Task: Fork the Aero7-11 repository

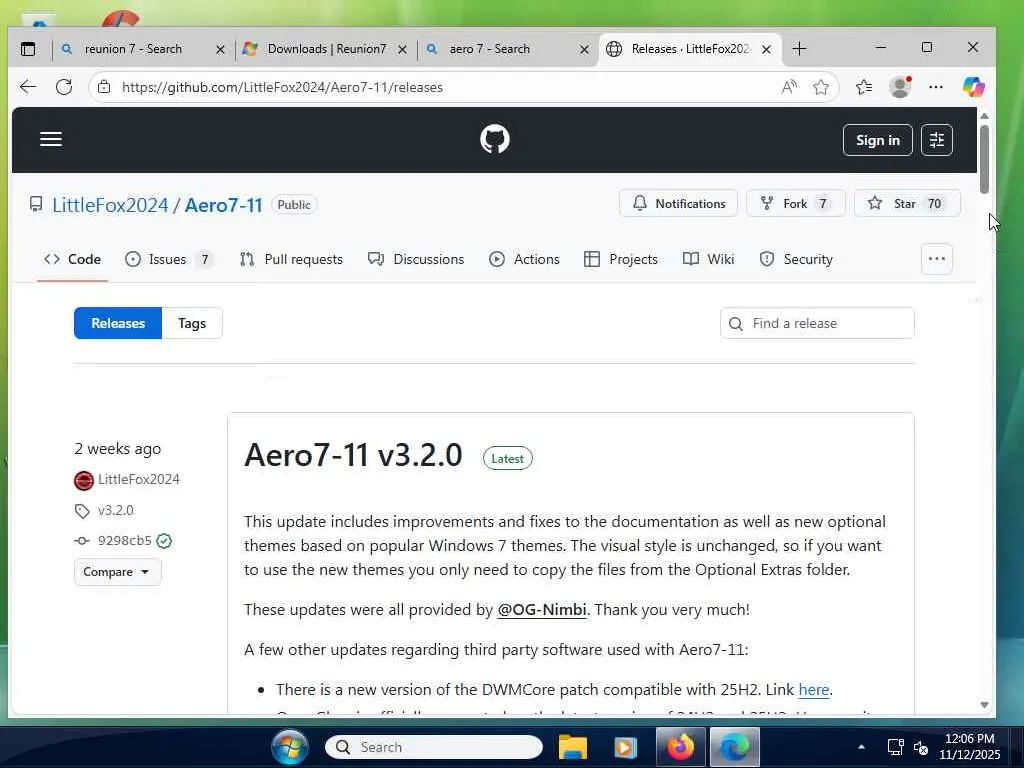Action: tap(795, 203)
